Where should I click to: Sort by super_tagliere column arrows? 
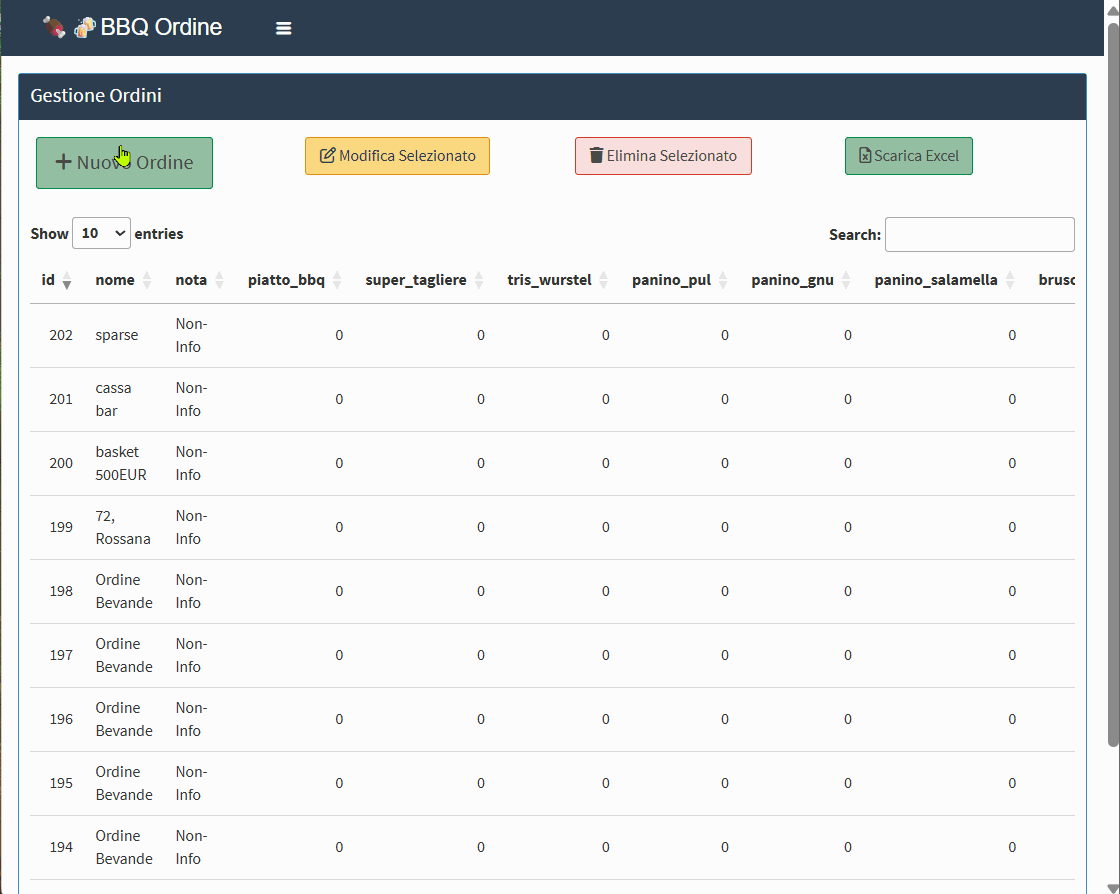click(479, 281)
